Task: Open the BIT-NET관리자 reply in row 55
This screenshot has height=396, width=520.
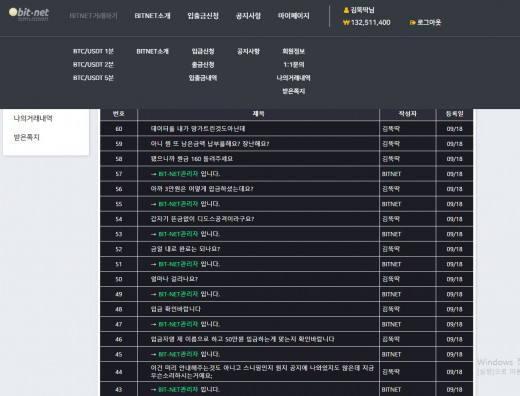Action: click(185, 204)
